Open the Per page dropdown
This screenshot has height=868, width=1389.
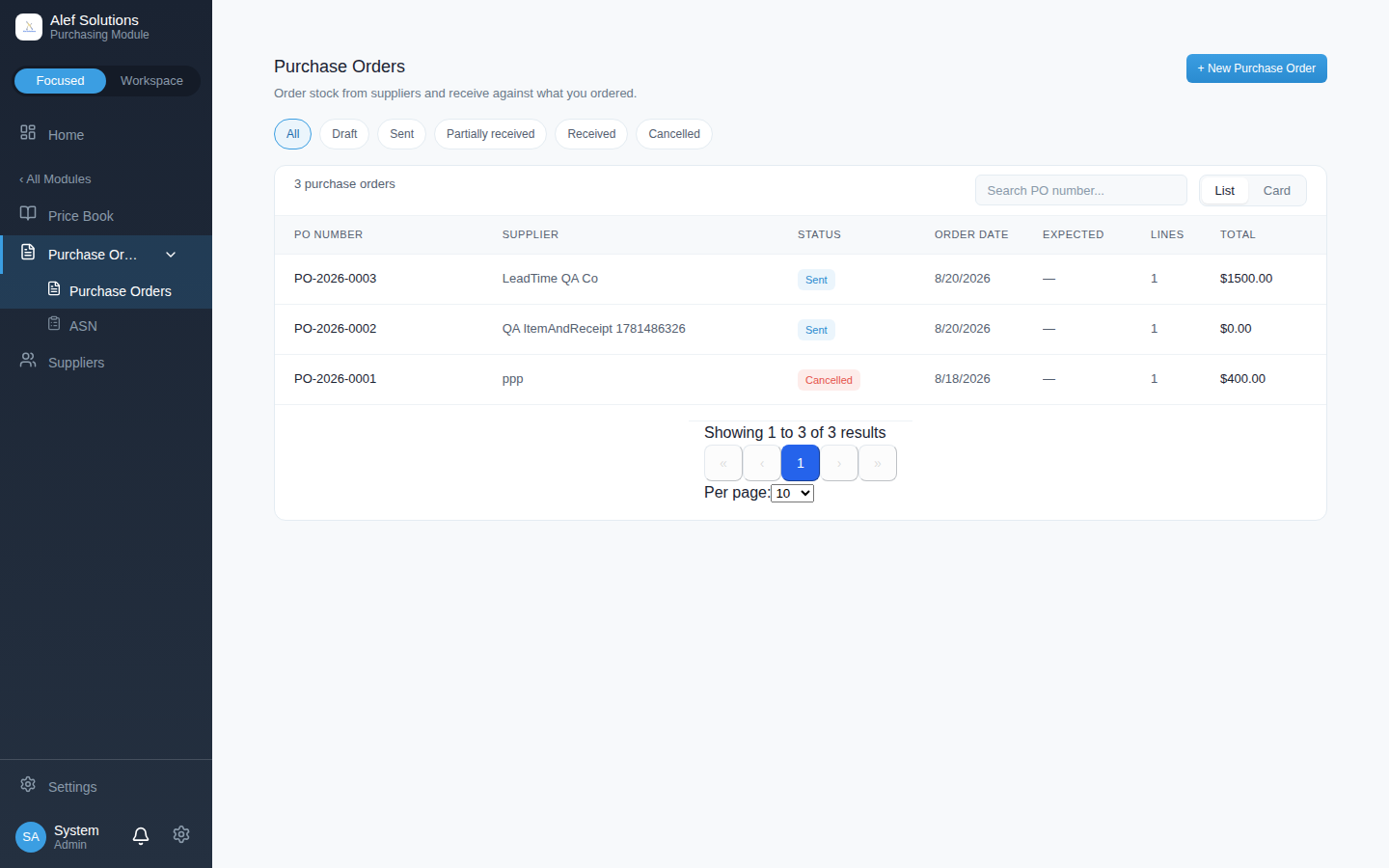point(792,493)
